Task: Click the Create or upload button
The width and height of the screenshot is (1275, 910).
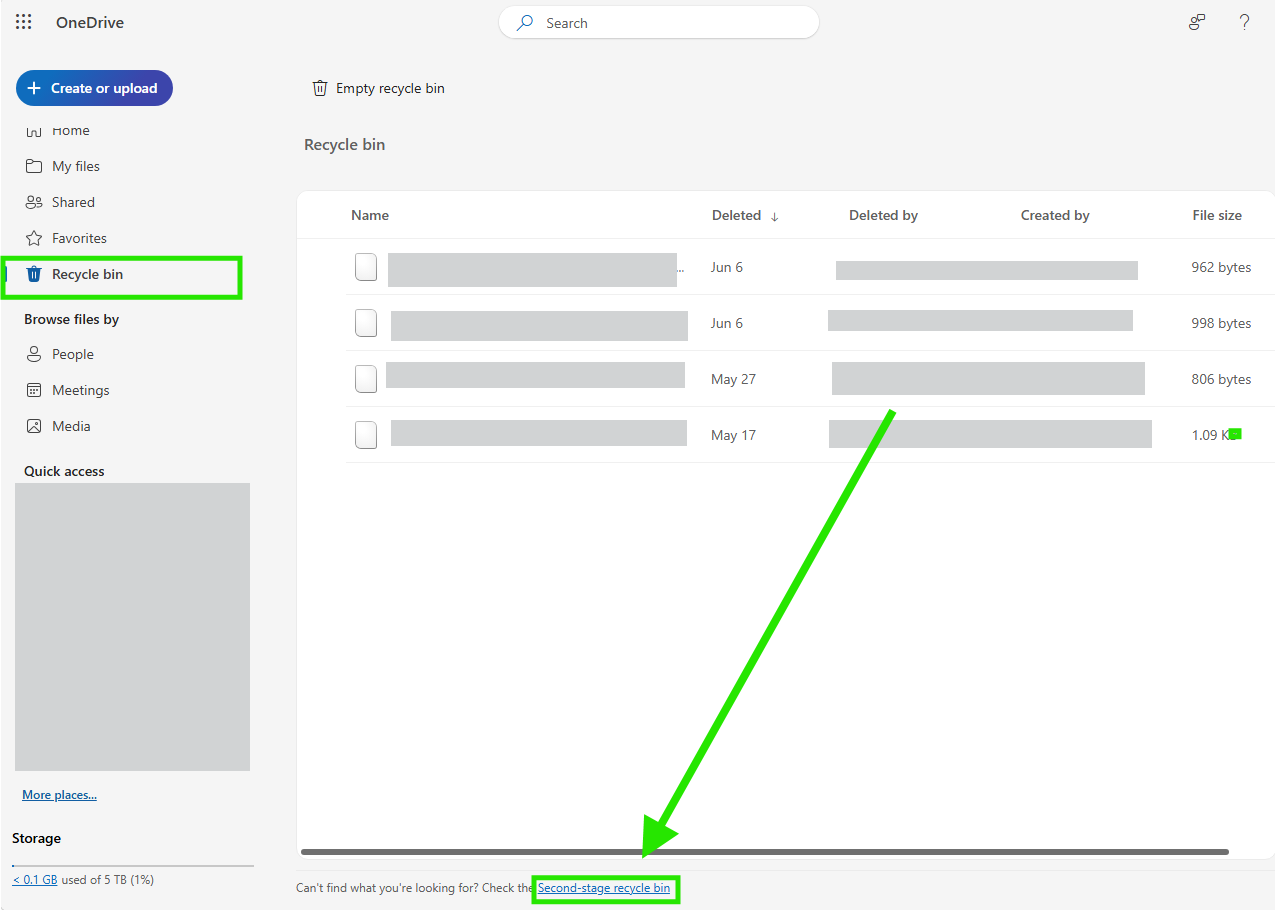Action: point(94,88)
